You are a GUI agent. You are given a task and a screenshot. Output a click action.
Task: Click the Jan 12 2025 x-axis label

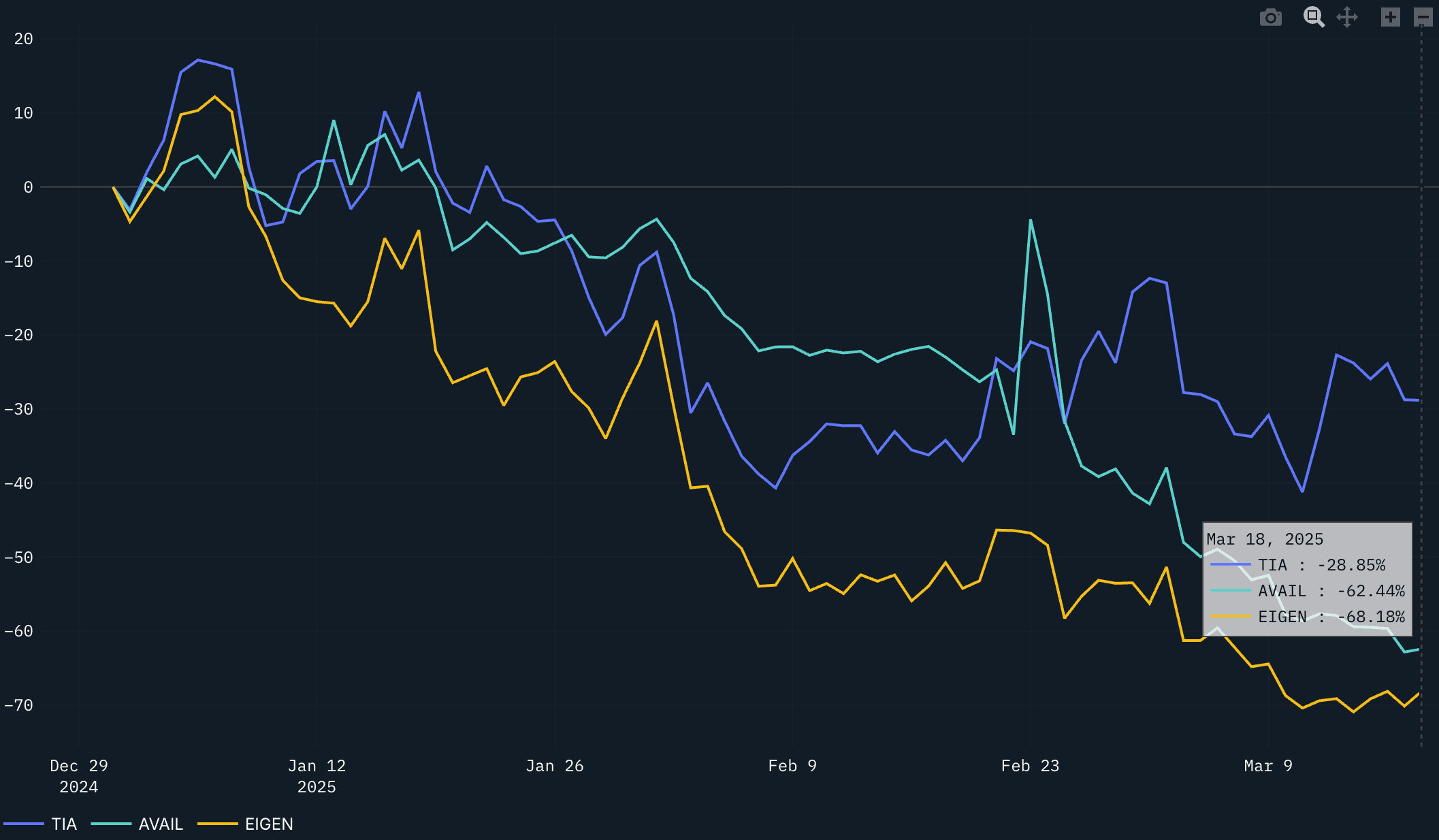point(317,776)
